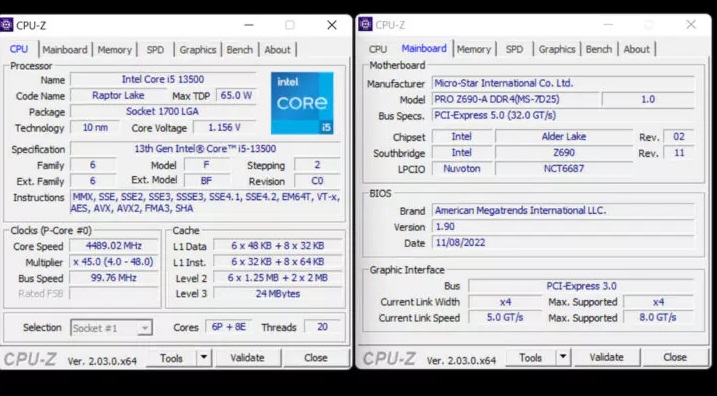Select Graphics tab in right window
Viewport: 717px width, 396px height.
coord(557,49)
